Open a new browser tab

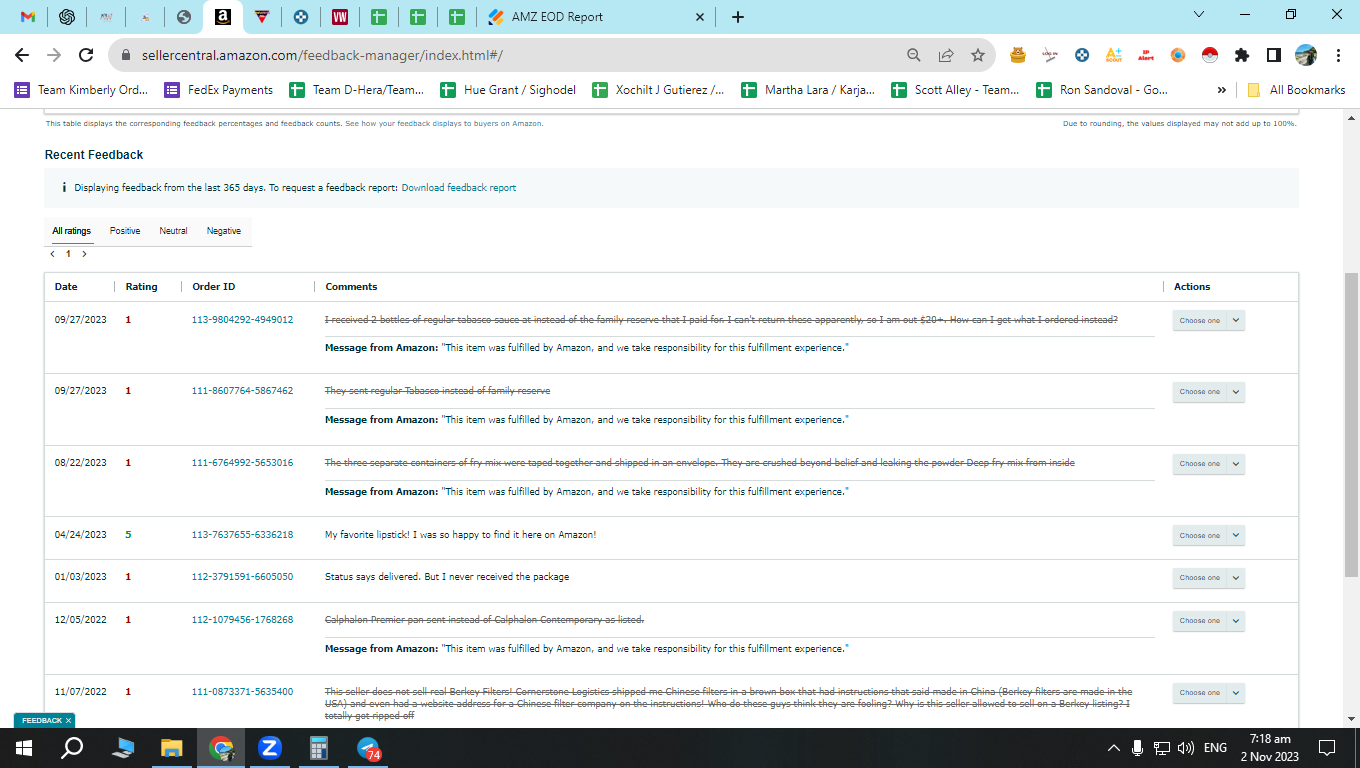(x=738, y=17)
